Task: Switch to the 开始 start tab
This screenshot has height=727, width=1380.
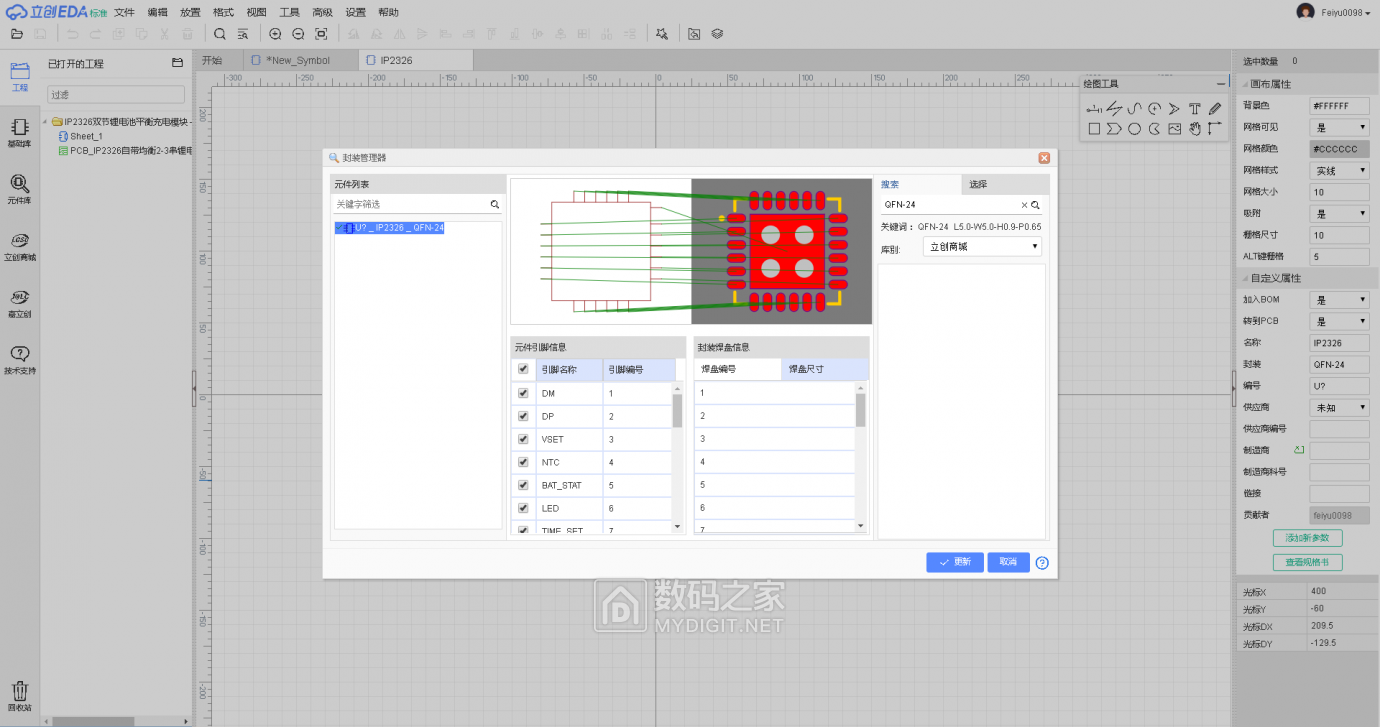Action: click(212, 60)
